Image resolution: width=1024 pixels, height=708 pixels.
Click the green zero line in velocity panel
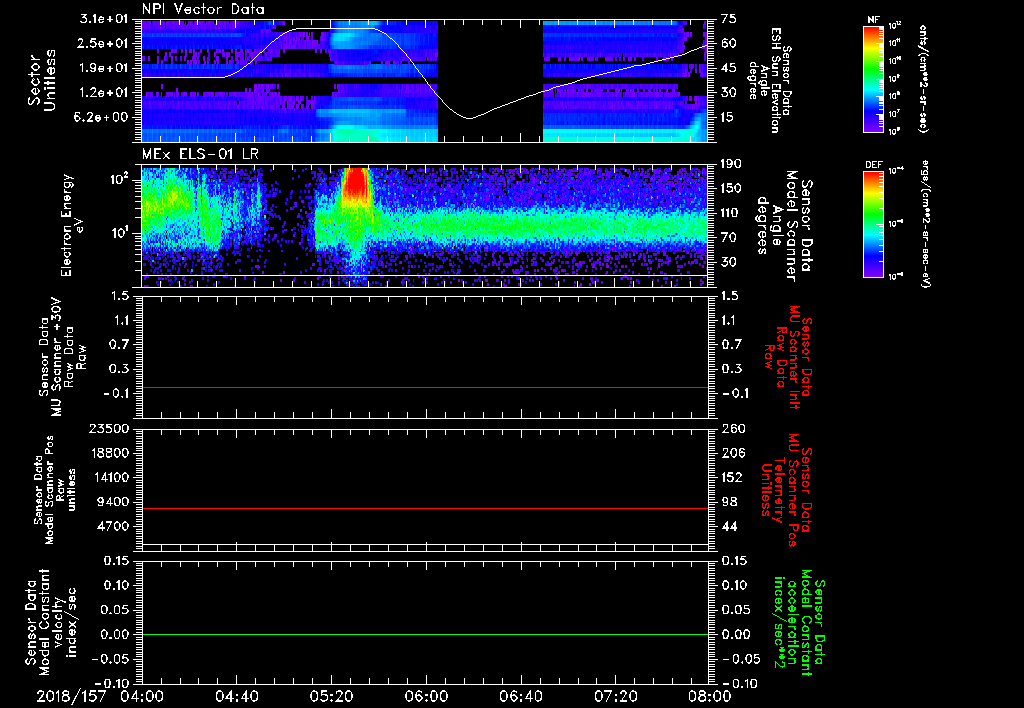tap(425, 634)
